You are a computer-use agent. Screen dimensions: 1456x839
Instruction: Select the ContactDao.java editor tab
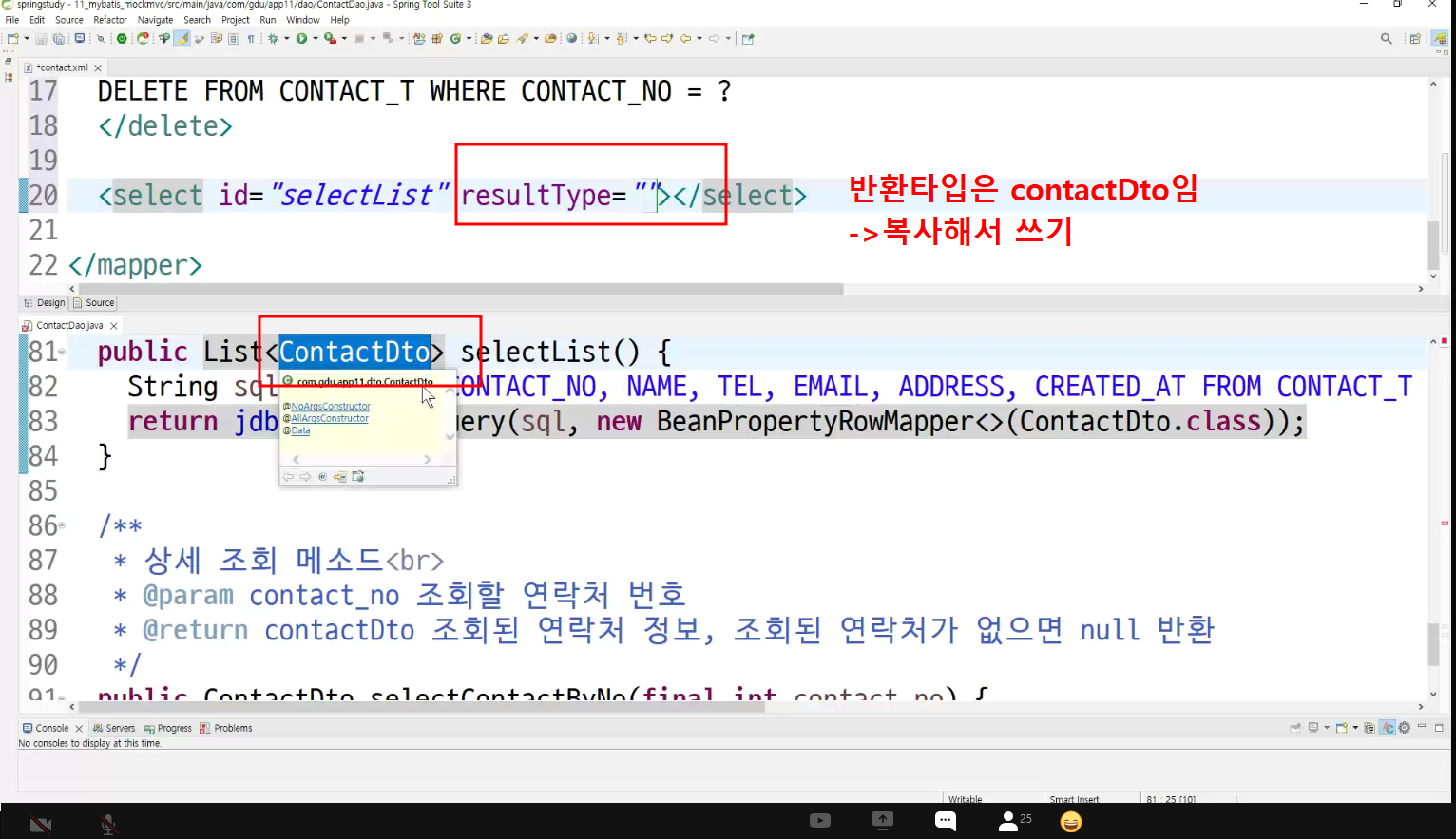(69, 325)
